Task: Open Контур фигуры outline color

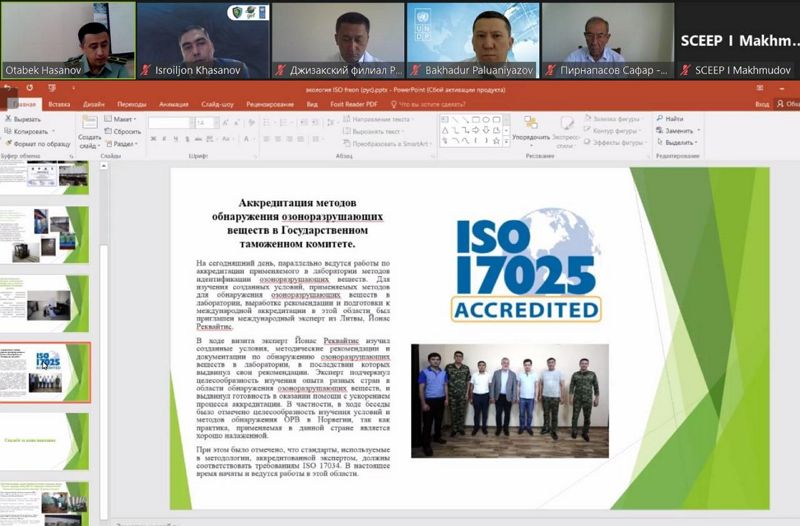Action: [612, 131]
